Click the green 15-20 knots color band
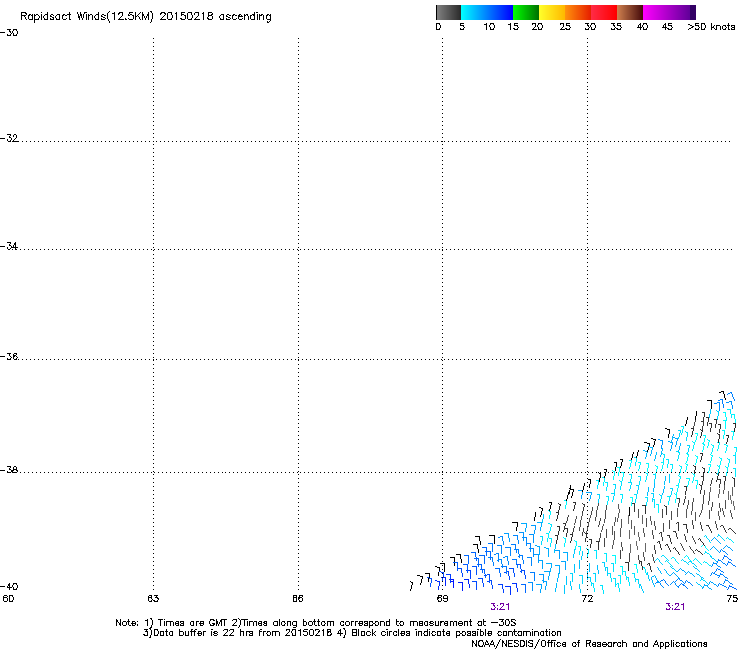Screen dimensions: 740x650 [x=526, y=12]
